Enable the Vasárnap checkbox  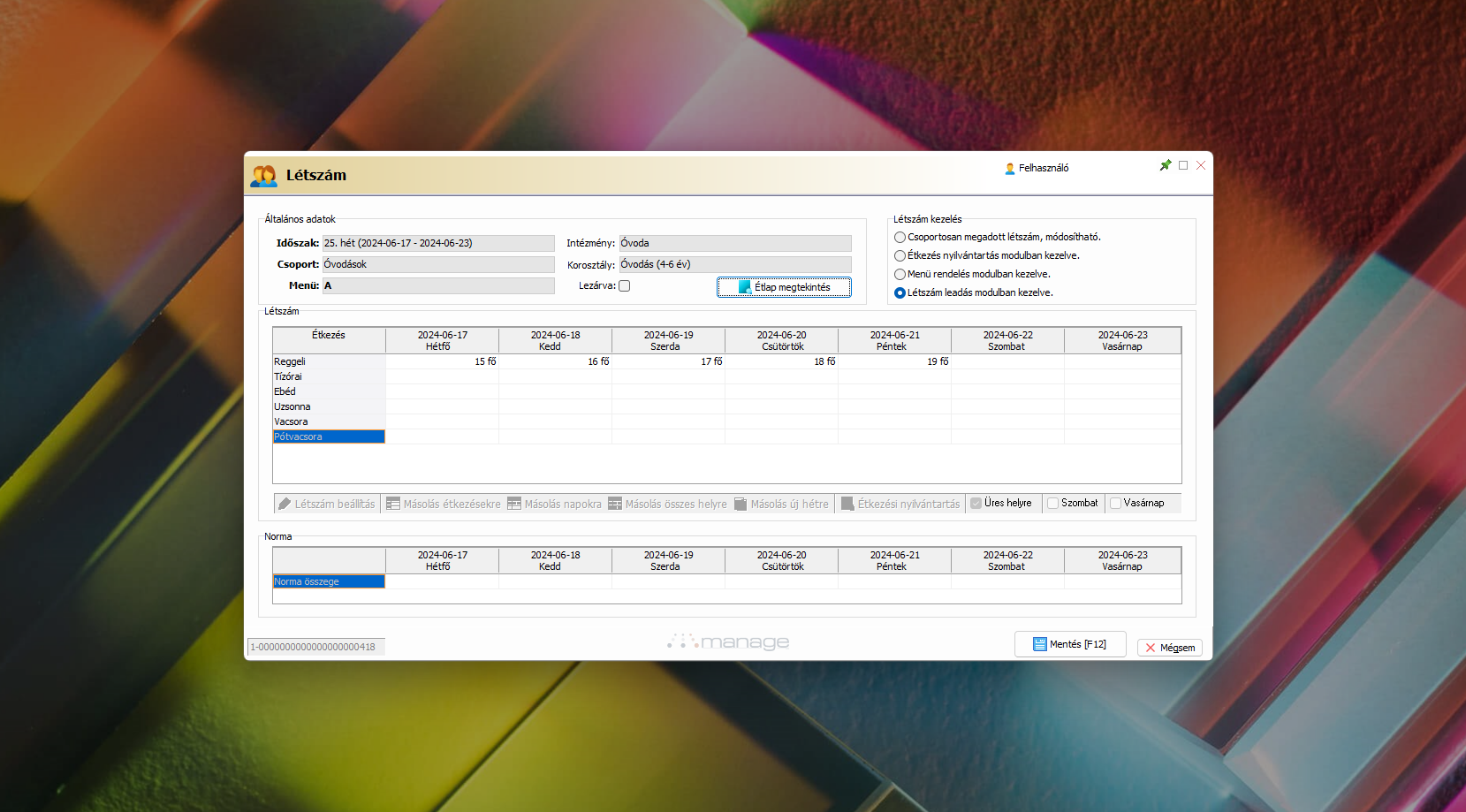[1115, 503]
